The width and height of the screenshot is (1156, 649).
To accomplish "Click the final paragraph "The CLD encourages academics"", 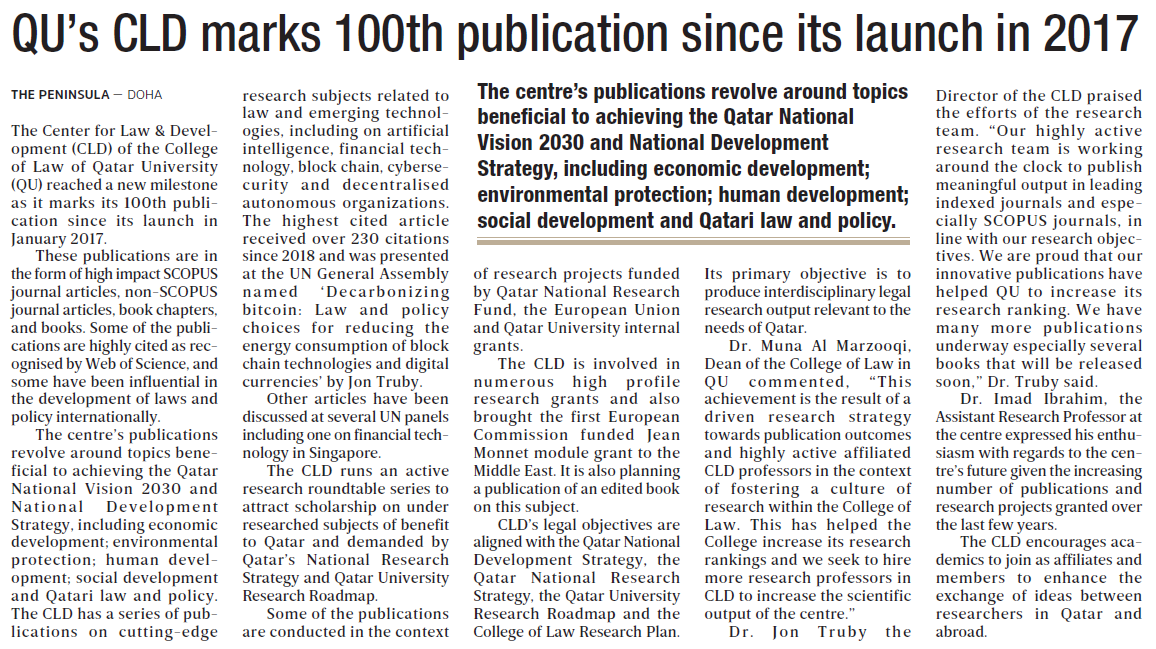I will (x=1038, y=587).
